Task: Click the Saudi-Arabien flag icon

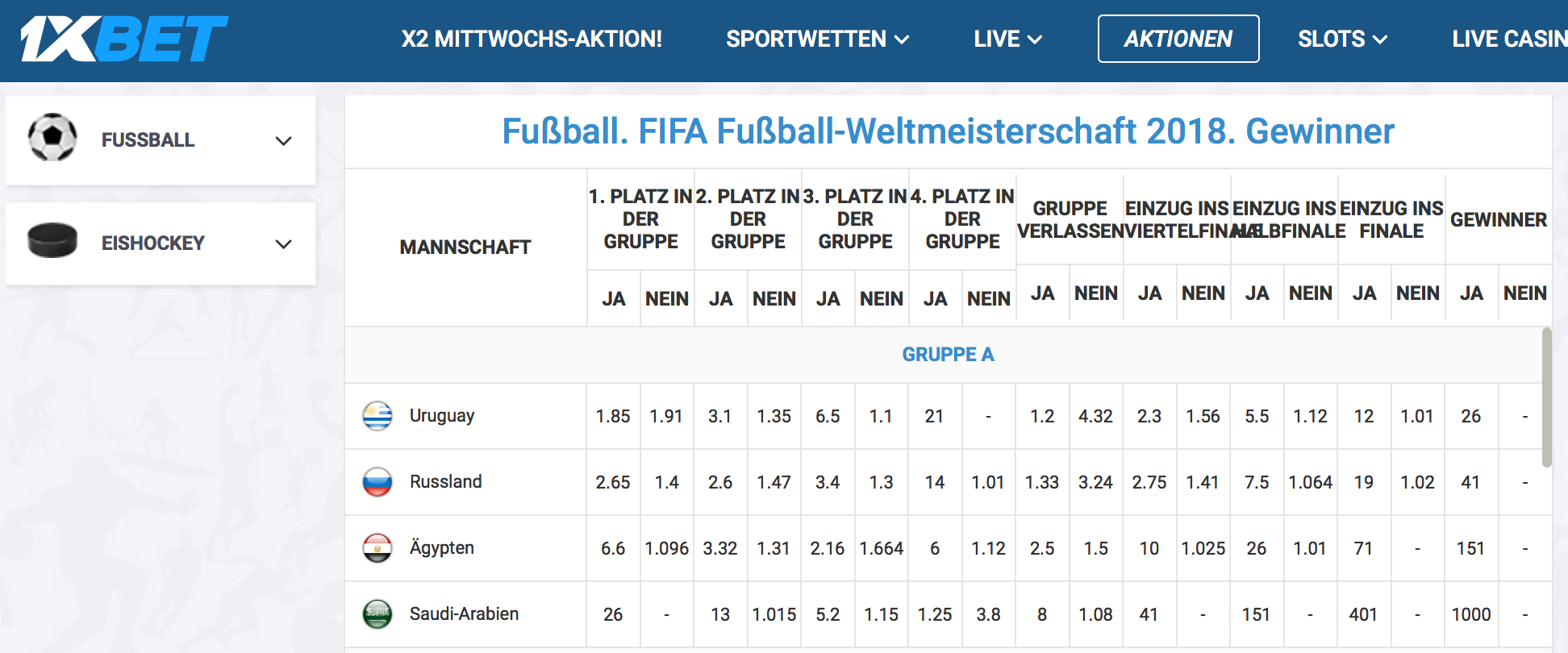Action: [377, 614]
